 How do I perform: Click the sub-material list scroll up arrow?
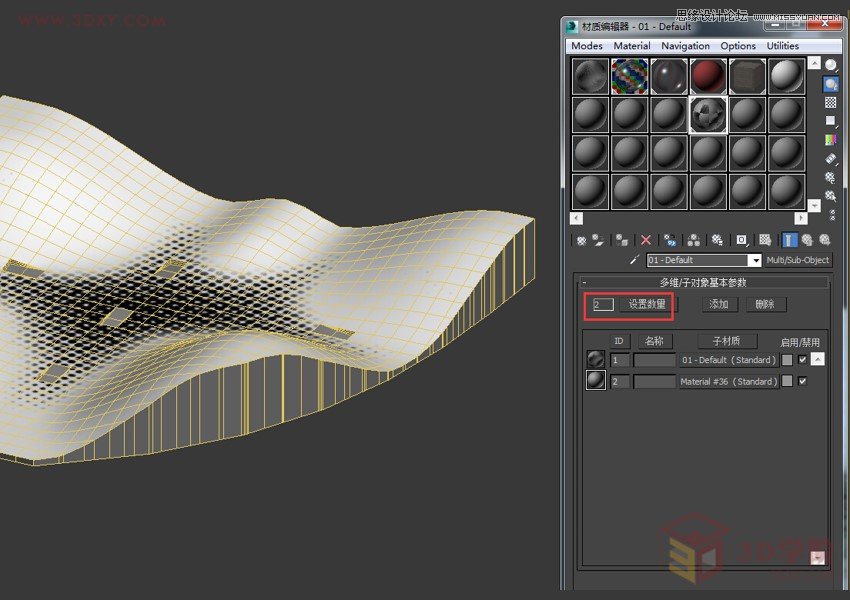817,359
